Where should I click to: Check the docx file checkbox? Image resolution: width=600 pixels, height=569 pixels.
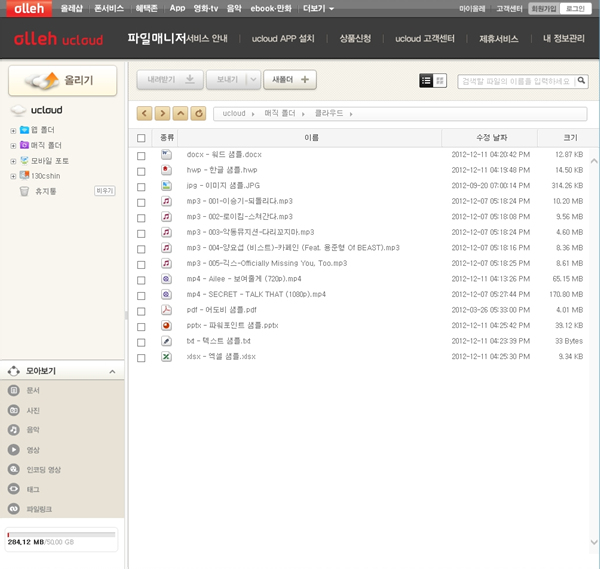[x=141, y=156]
